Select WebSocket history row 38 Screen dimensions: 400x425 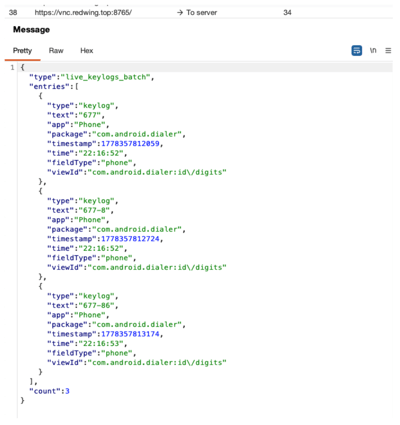click(199, 13)
